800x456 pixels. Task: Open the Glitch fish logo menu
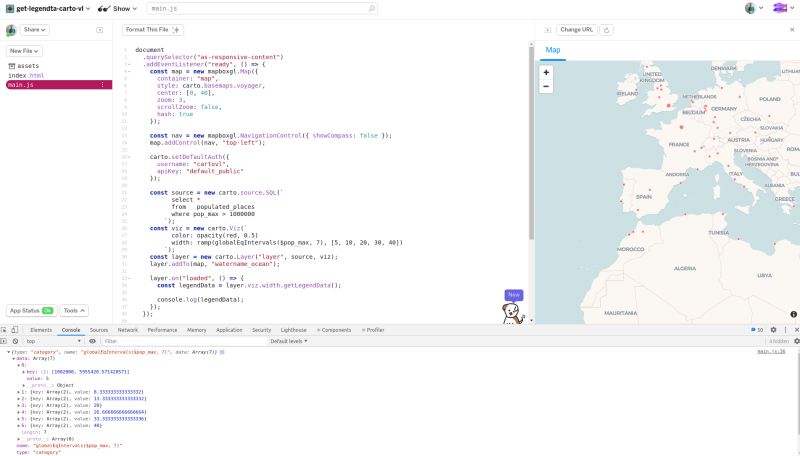pos(783,8)
